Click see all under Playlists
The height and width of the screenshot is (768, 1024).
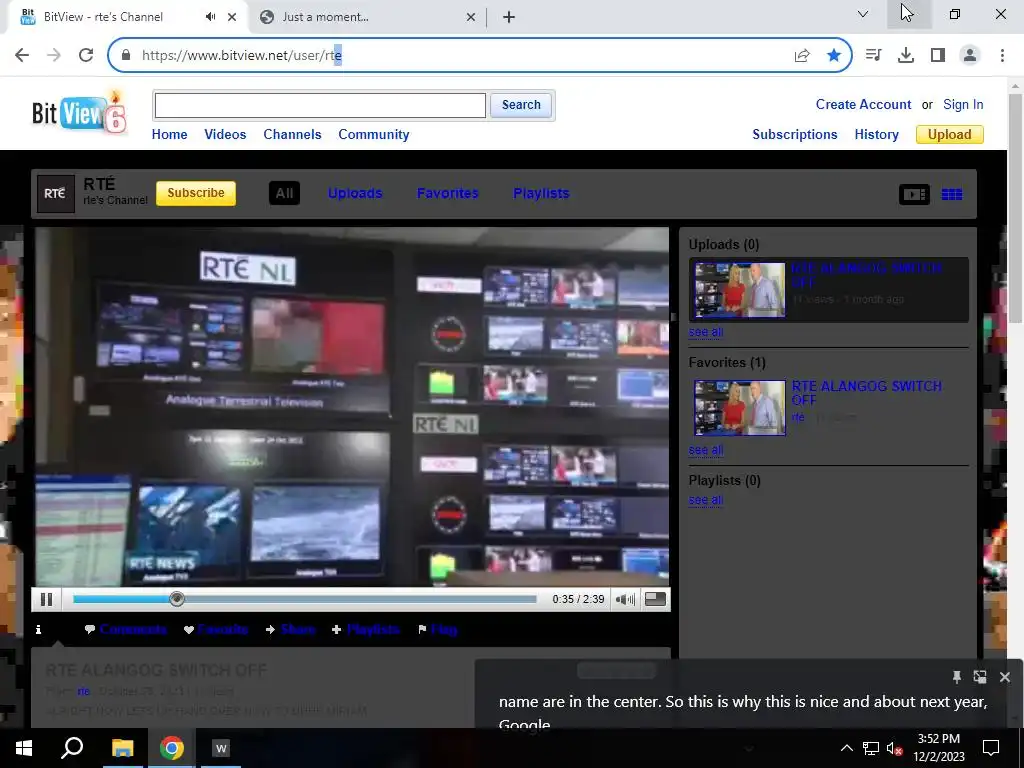pos(705,500)
